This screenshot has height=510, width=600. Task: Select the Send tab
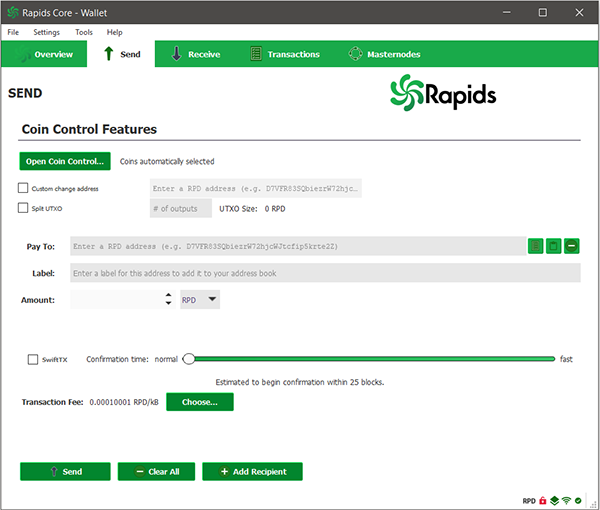(x=121, y=54)
